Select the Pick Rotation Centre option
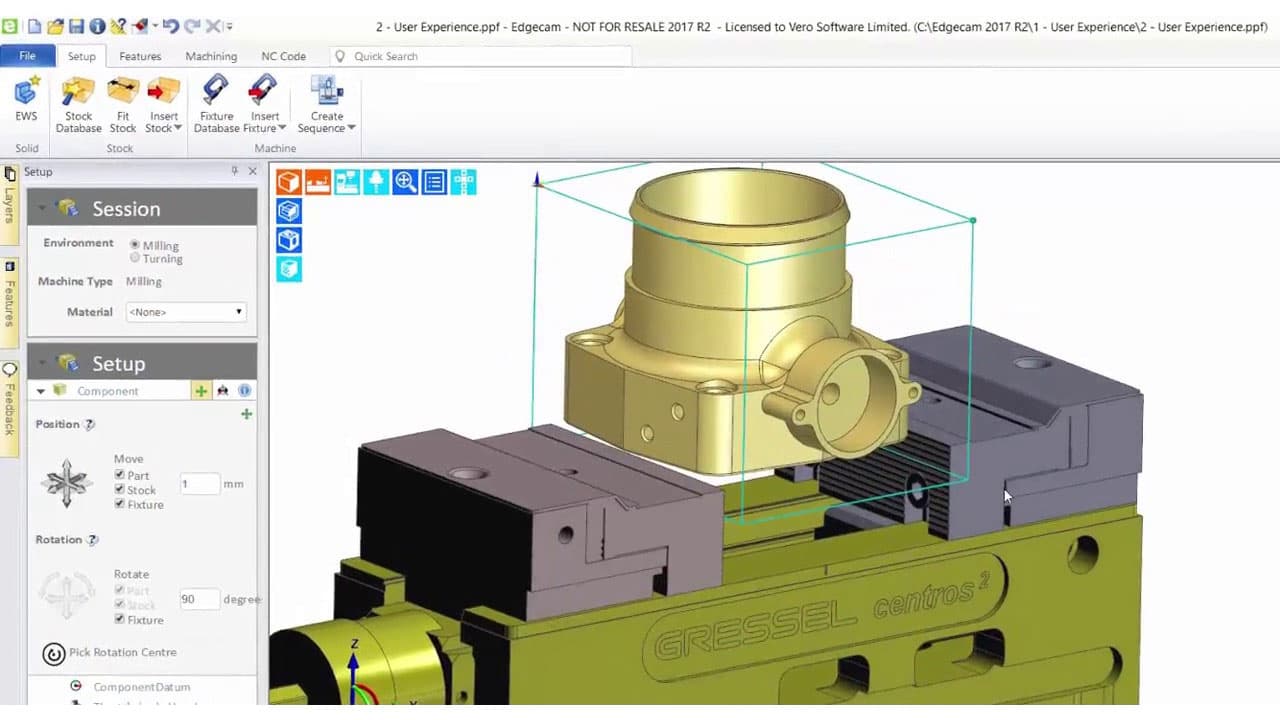This screenshot has width=1280, height=720. point(110,652)
